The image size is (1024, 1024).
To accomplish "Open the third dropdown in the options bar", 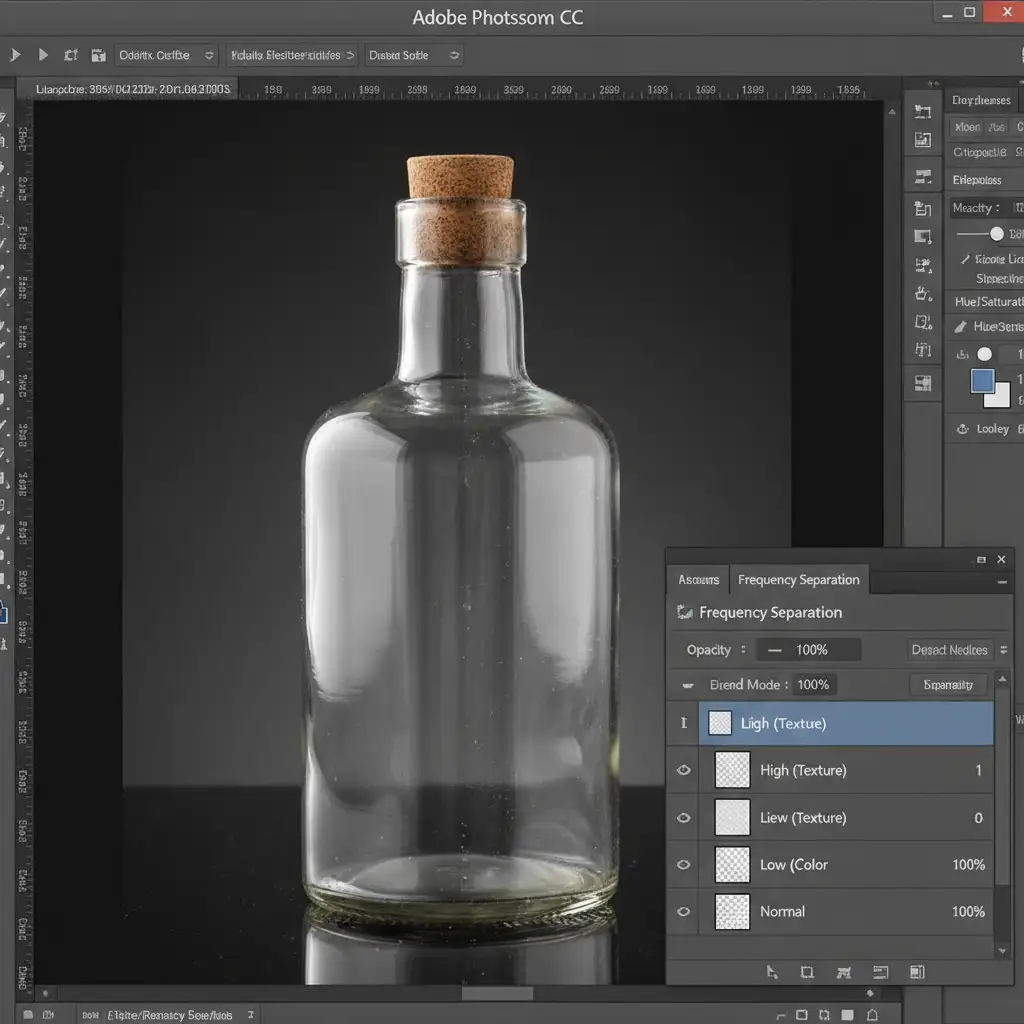I will (414, 55).
